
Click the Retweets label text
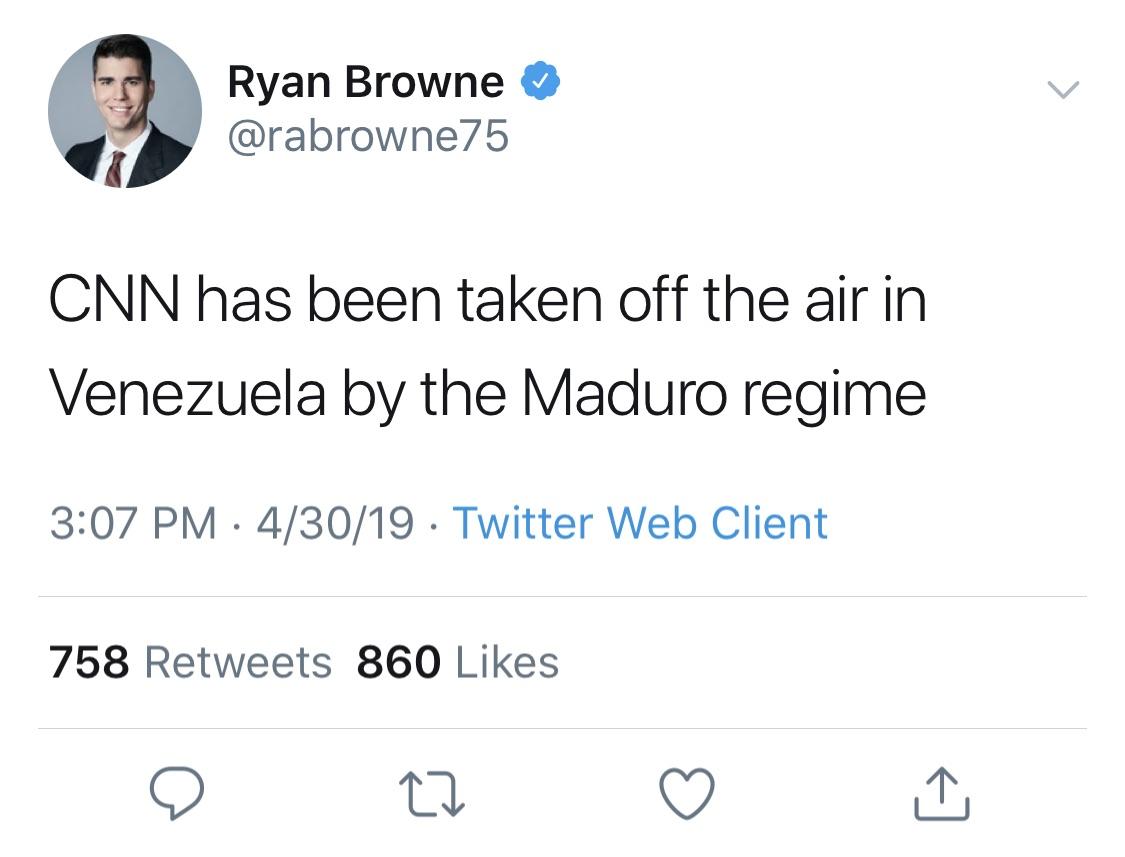click(x=238, y=662)
